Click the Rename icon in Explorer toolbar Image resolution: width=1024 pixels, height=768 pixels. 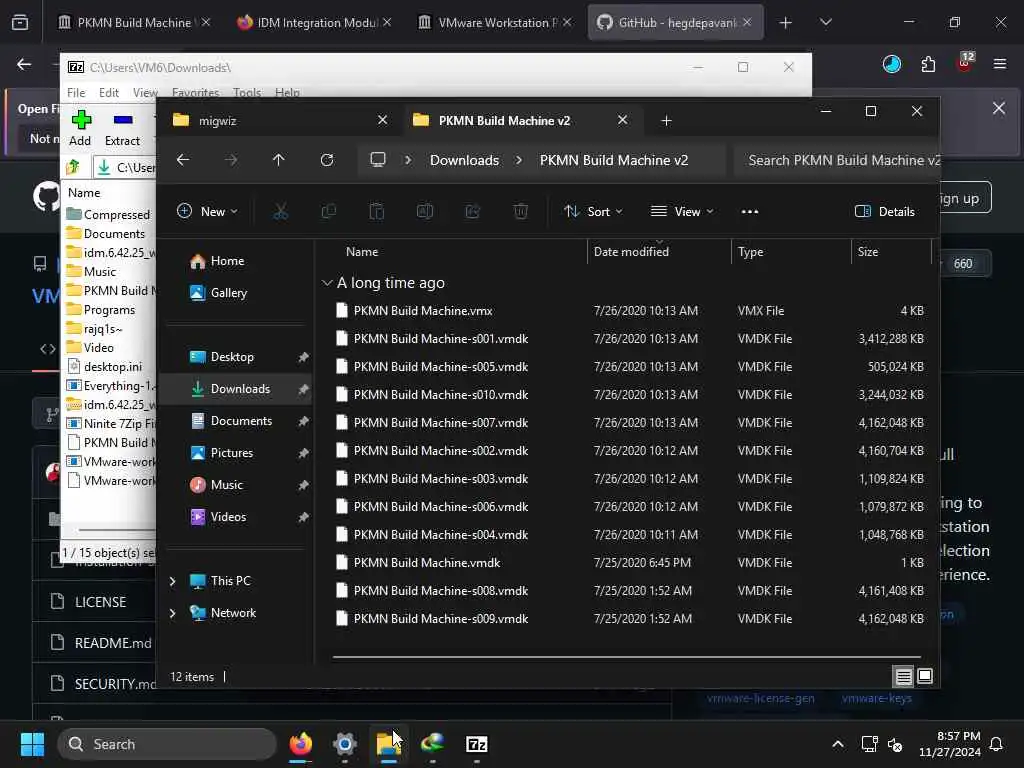tap(424, 212)
